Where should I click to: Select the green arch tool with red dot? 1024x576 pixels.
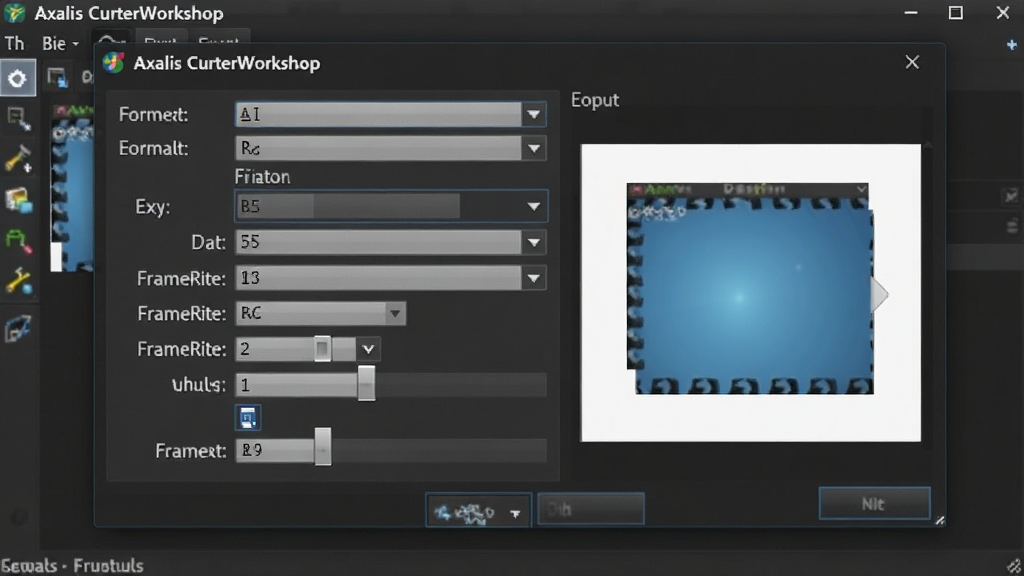point(18,241)
